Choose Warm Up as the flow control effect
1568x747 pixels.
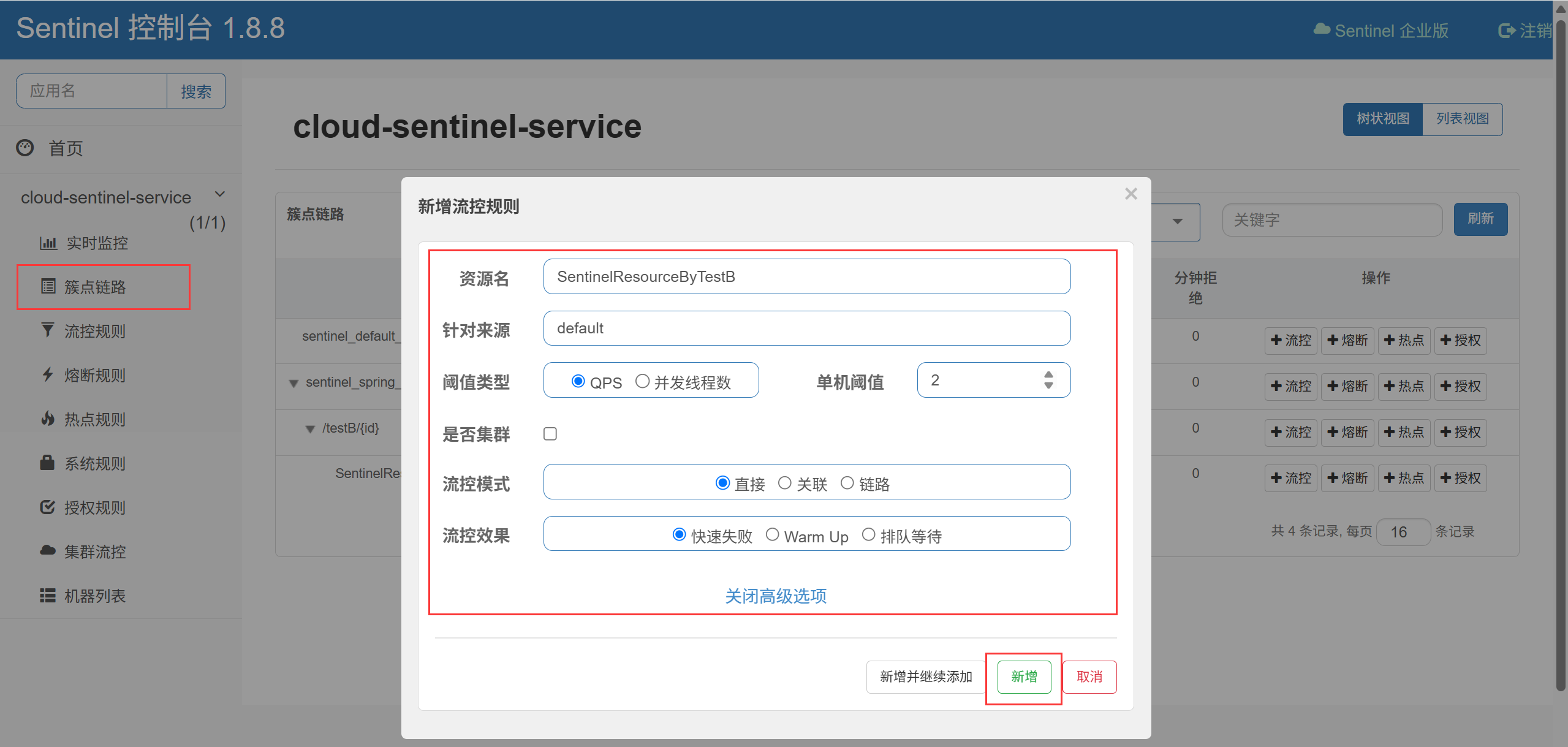pos(772,535)
